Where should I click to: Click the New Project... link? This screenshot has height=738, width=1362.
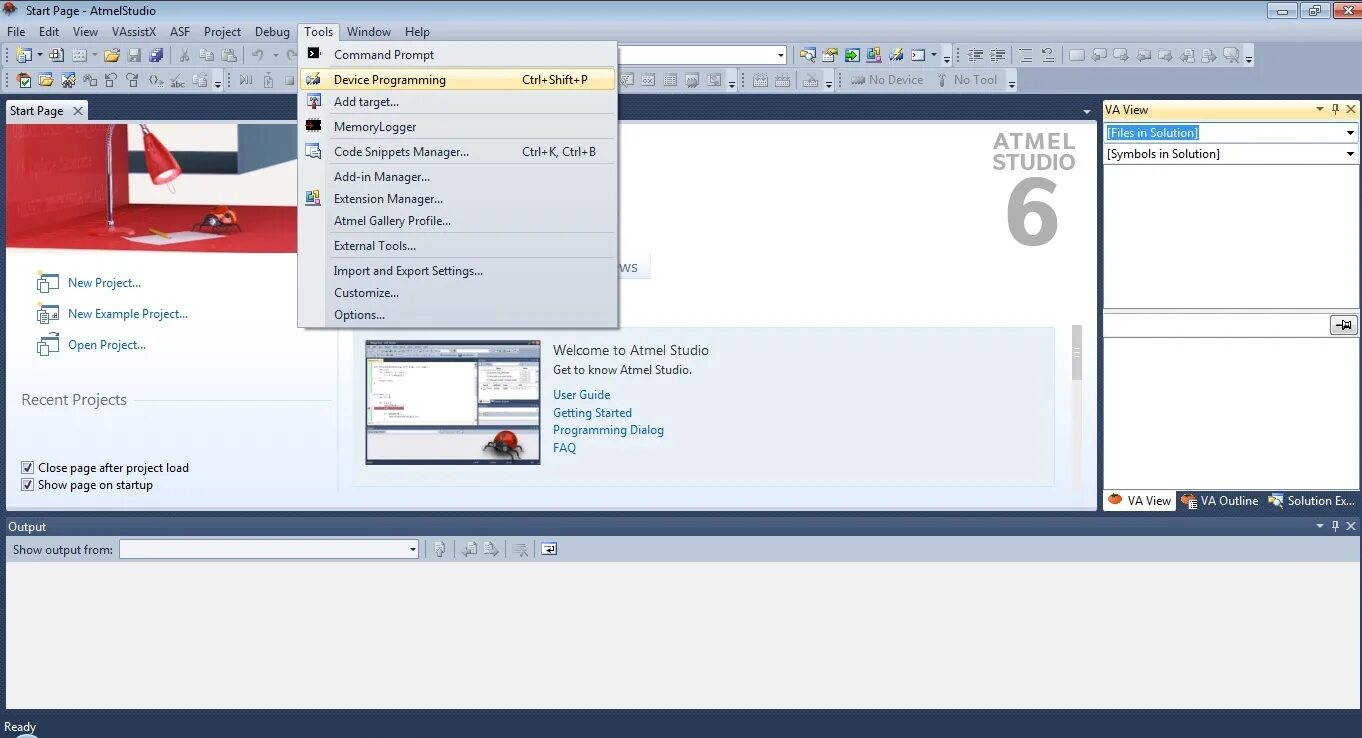click(104, 283)
